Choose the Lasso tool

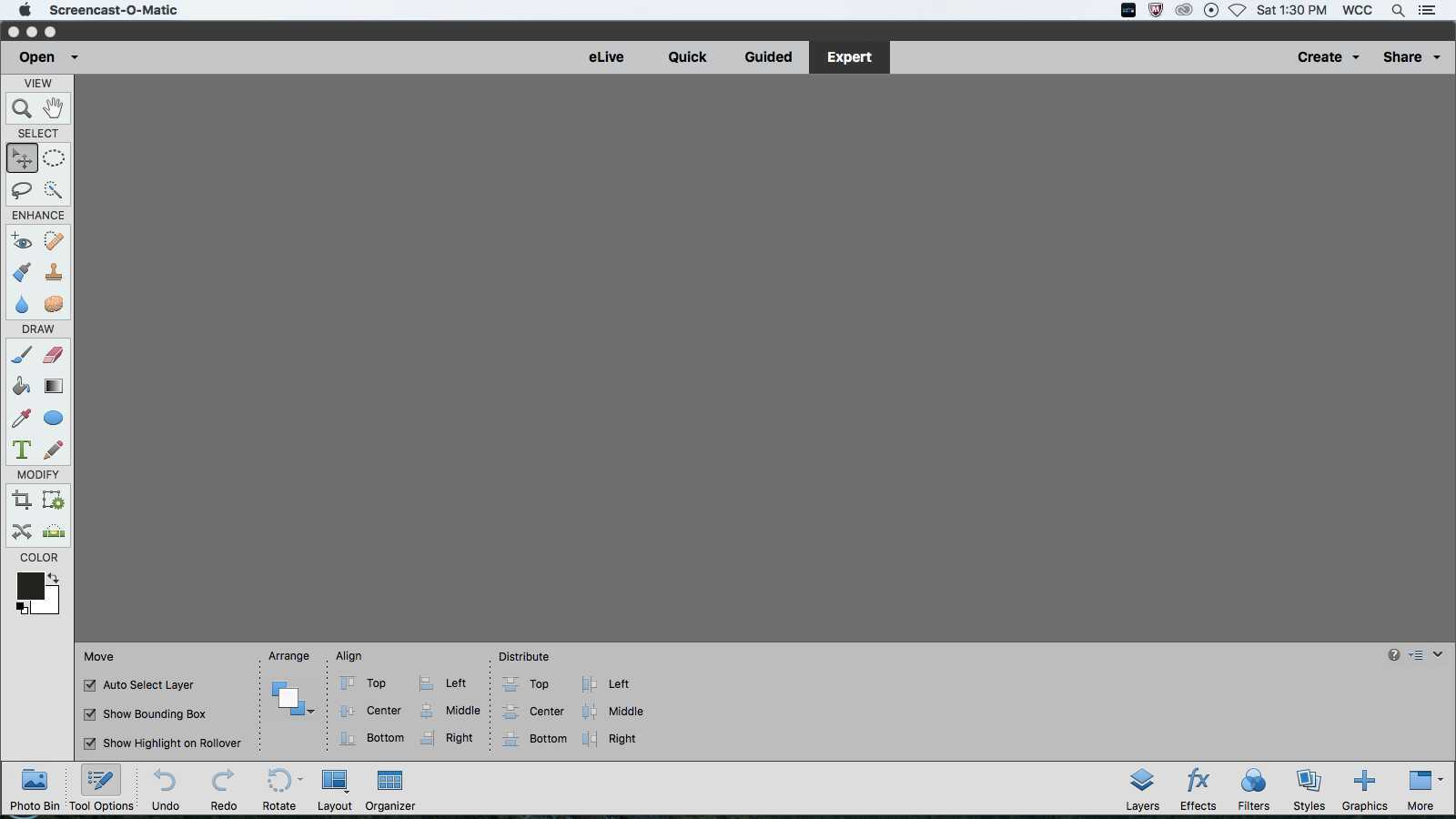pyautogui.click(x=22, y=190)
